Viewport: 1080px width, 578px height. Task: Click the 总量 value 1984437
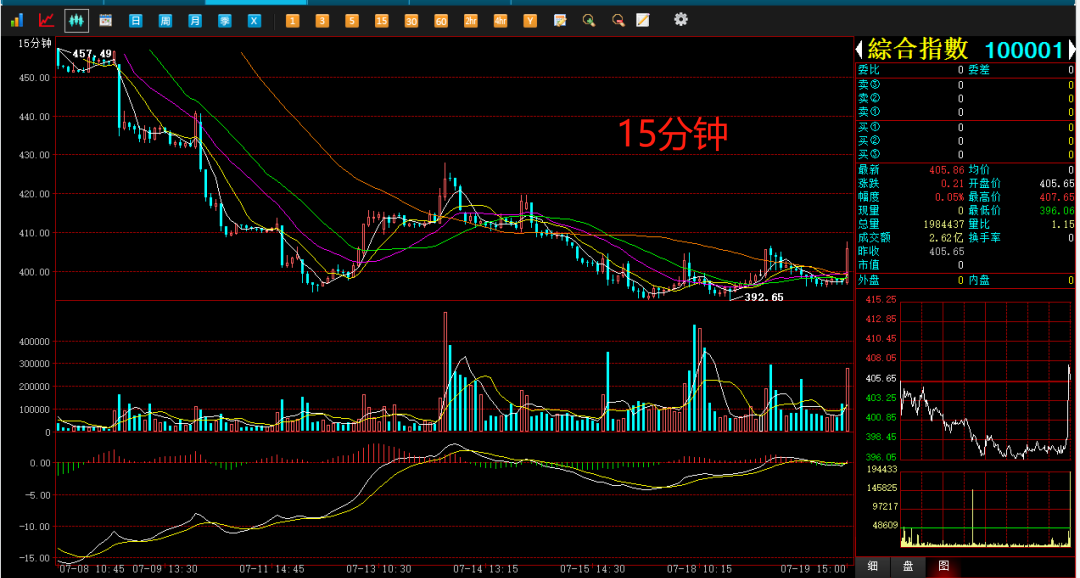pos(943,225)
